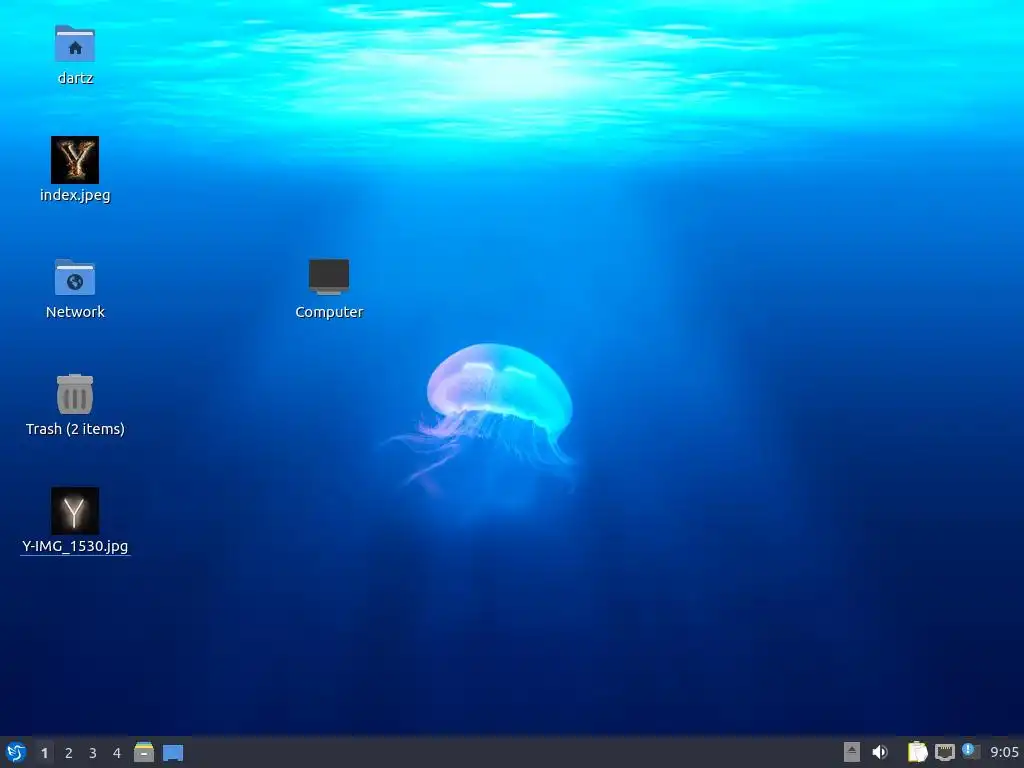The width and height of the screenshot is (1024, 768).
Task: Select the Y-IMG_1530.jpg thumbnail
Action: 75,511
